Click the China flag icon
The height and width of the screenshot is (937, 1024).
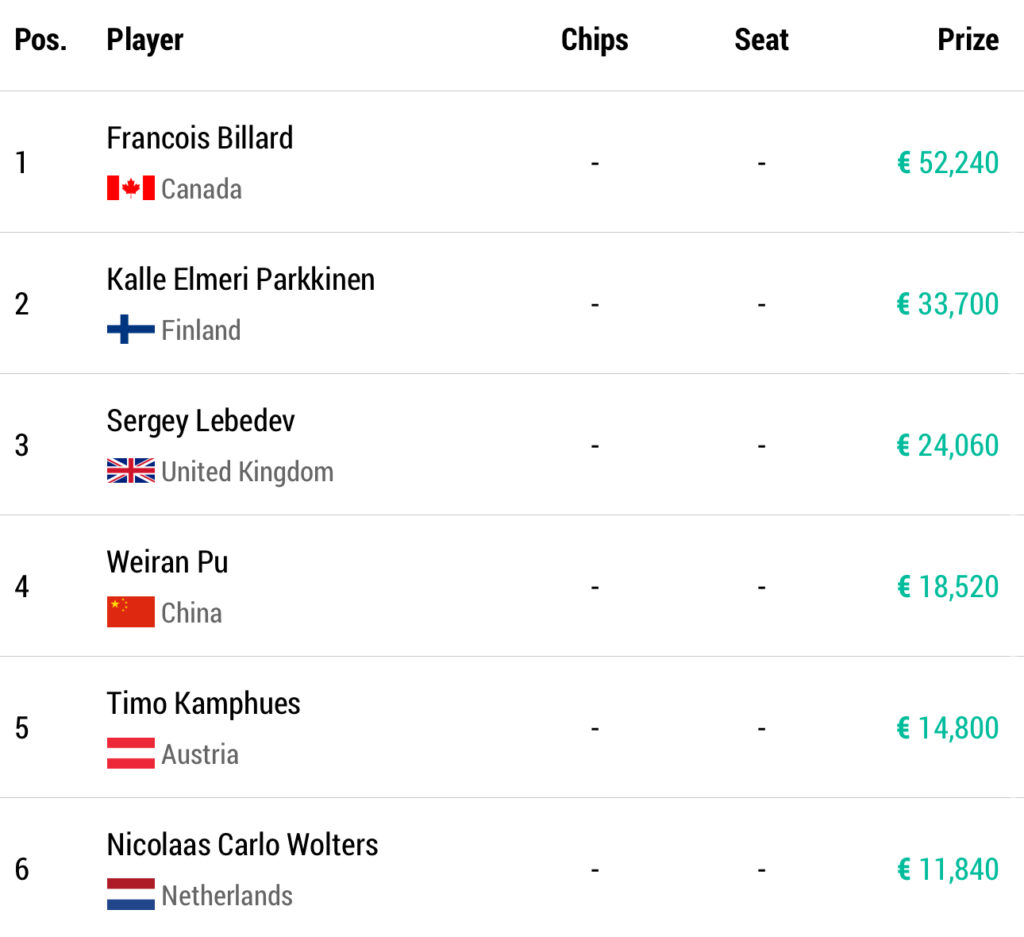click(130, 612)
